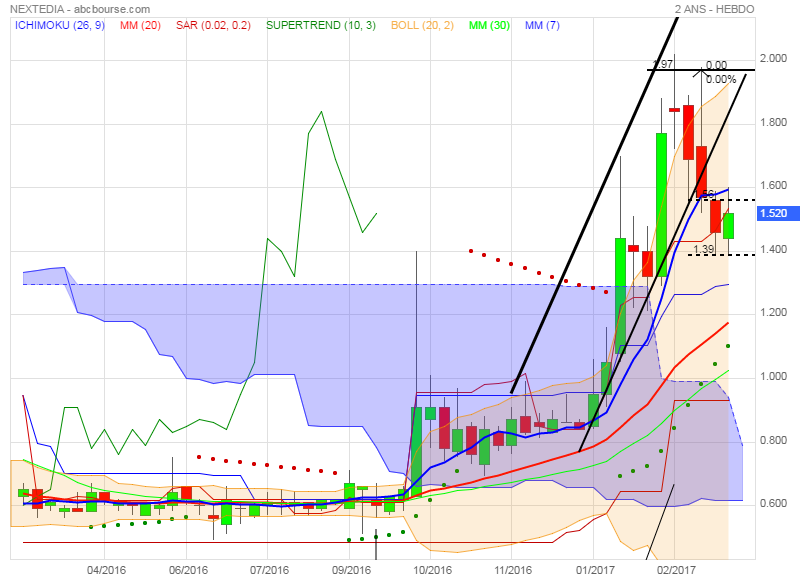Click the 09/2016 date axis label
This screenshot has height=580, width=800.
tap(351, 570)
